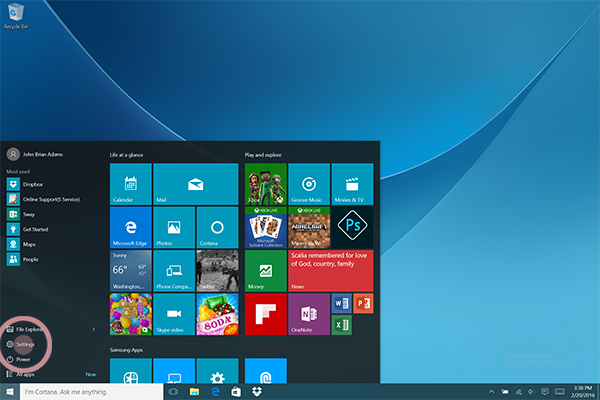Image resolution: width=600 pixels, height=400 pixels.
Task: Open the network status tray icon
Action: (518, 392)
